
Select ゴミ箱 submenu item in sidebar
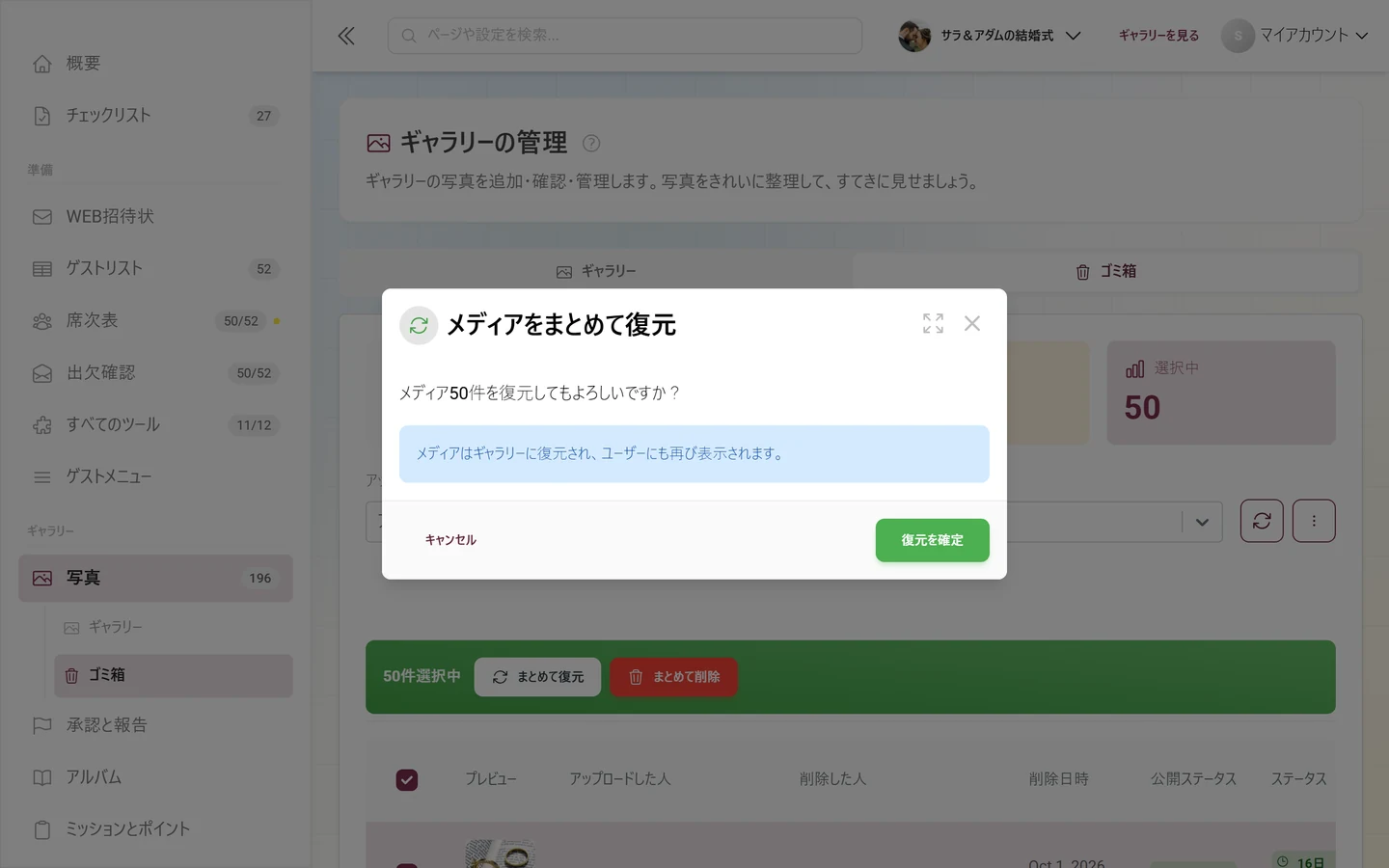pyautogui.click(x=174, y=676)
